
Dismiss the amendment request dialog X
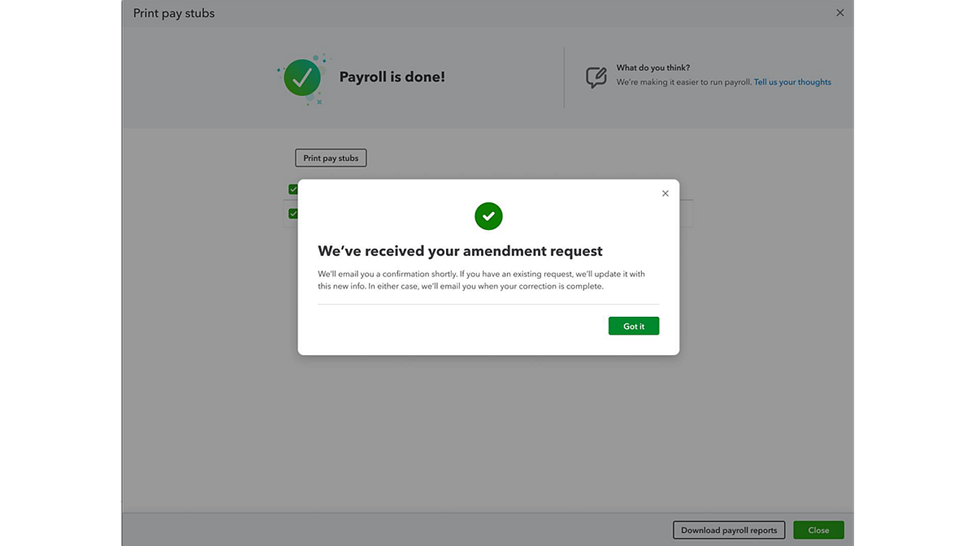tap(665, 193)
